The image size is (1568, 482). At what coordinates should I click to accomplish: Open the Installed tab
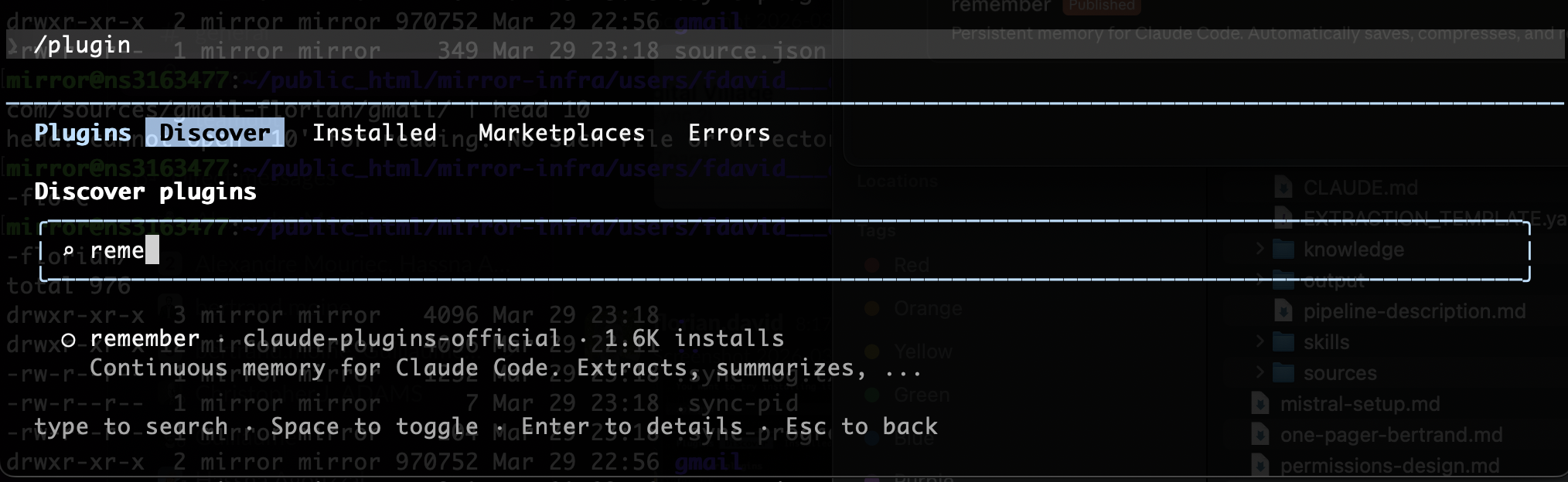click(375, 133)
